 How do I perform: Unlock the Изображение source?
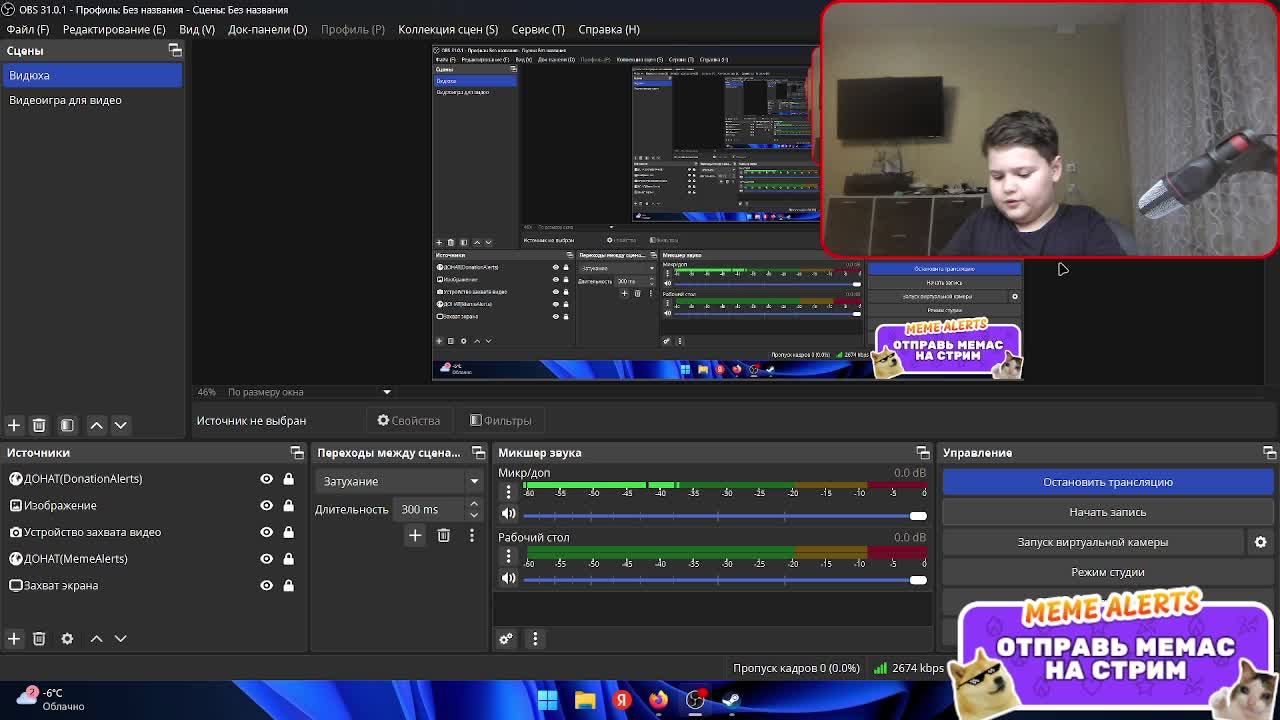(288, 505)
